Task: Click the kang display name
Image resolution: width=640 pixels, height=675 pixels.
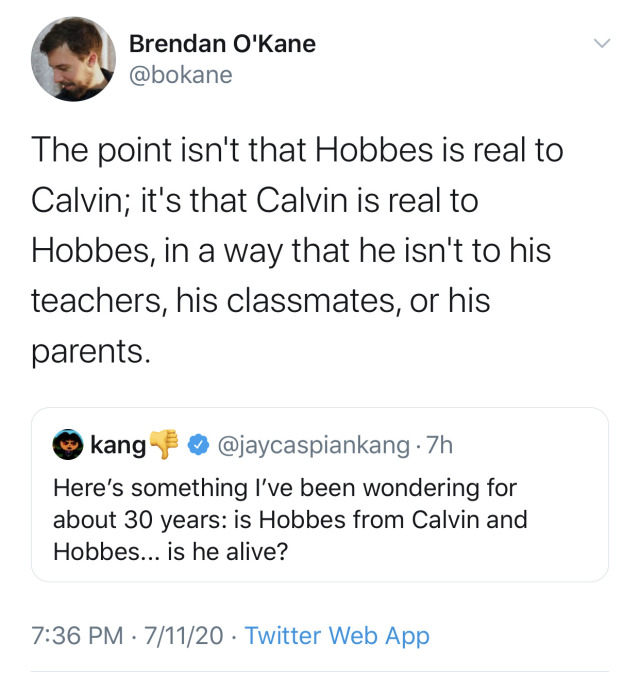Action: click(x=118, y=443)
